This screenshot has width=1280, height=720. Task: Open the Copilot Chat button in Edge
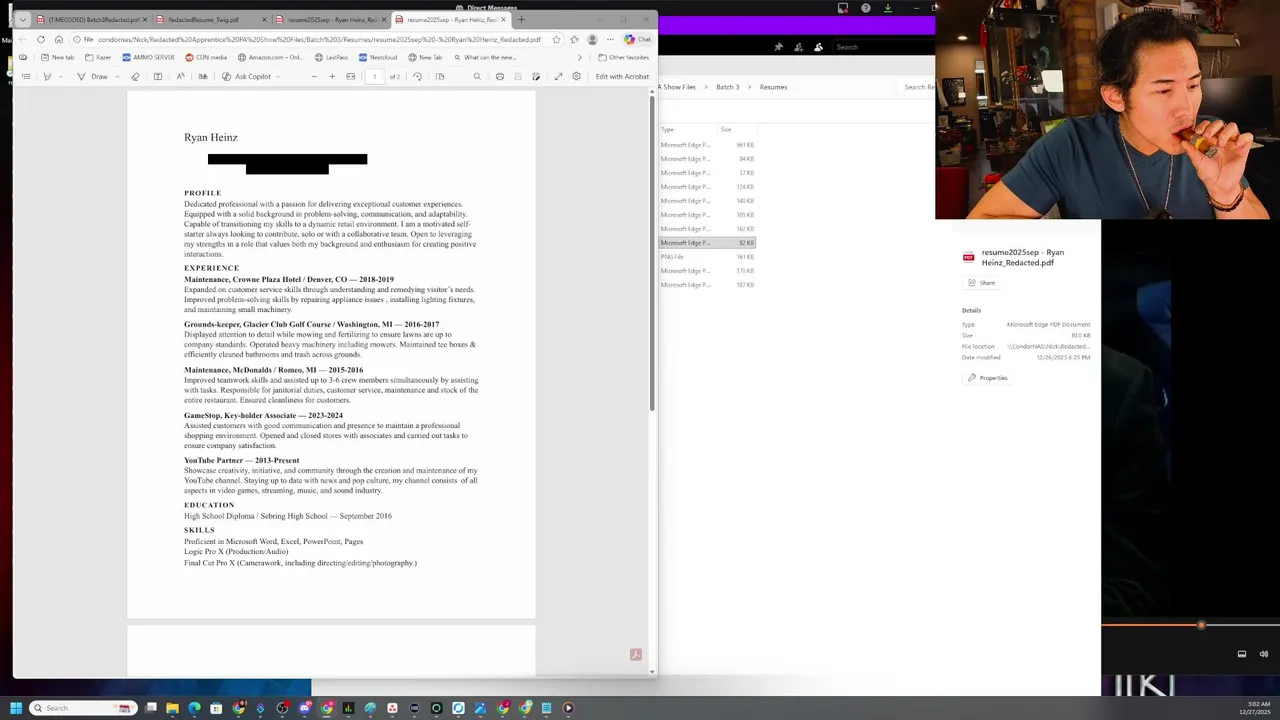(x=637, y=39)
